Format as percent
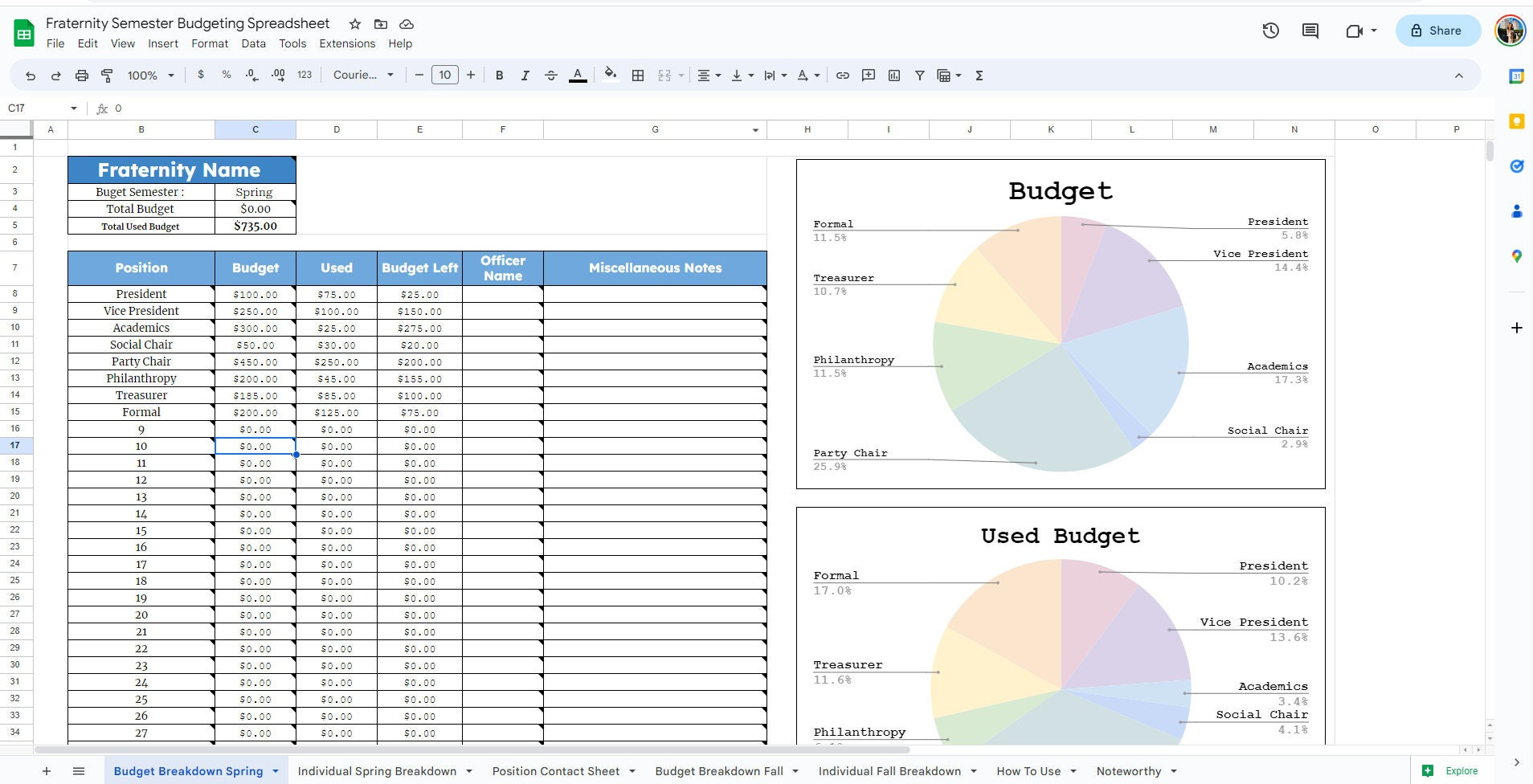 pos(227,75)
